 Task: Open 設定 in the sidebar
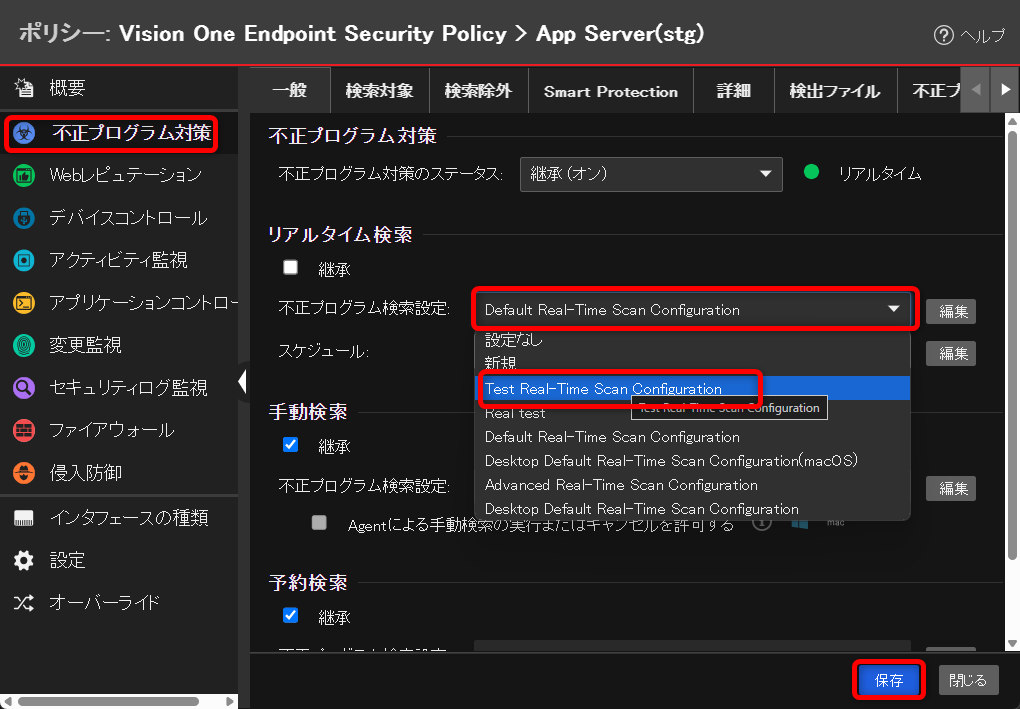point(67,560)
